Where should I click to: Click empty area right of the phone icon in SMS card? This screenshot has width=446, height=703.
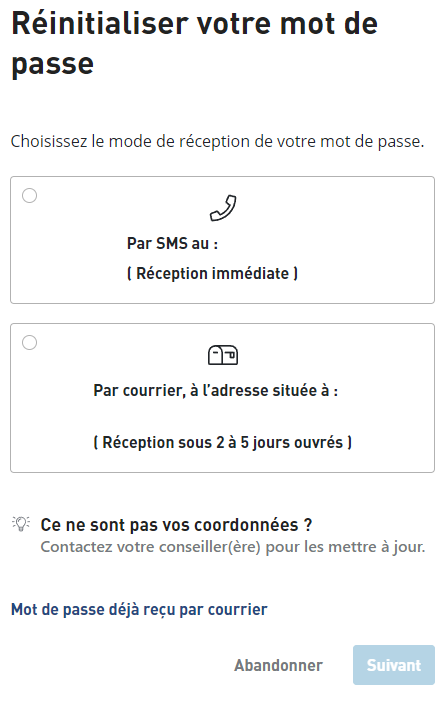click(332, 208)
